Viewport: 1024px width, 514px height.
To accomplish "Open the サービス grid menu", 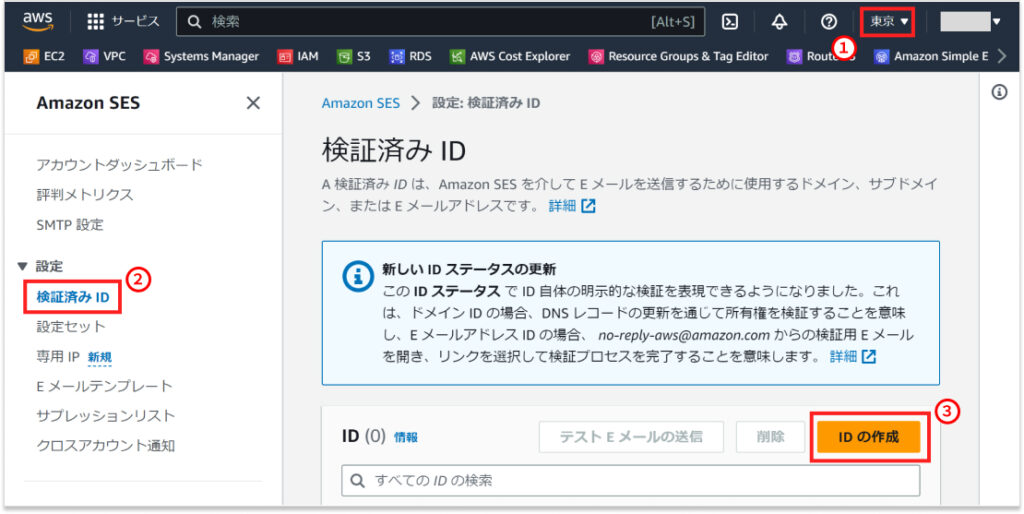I will 123,22.
